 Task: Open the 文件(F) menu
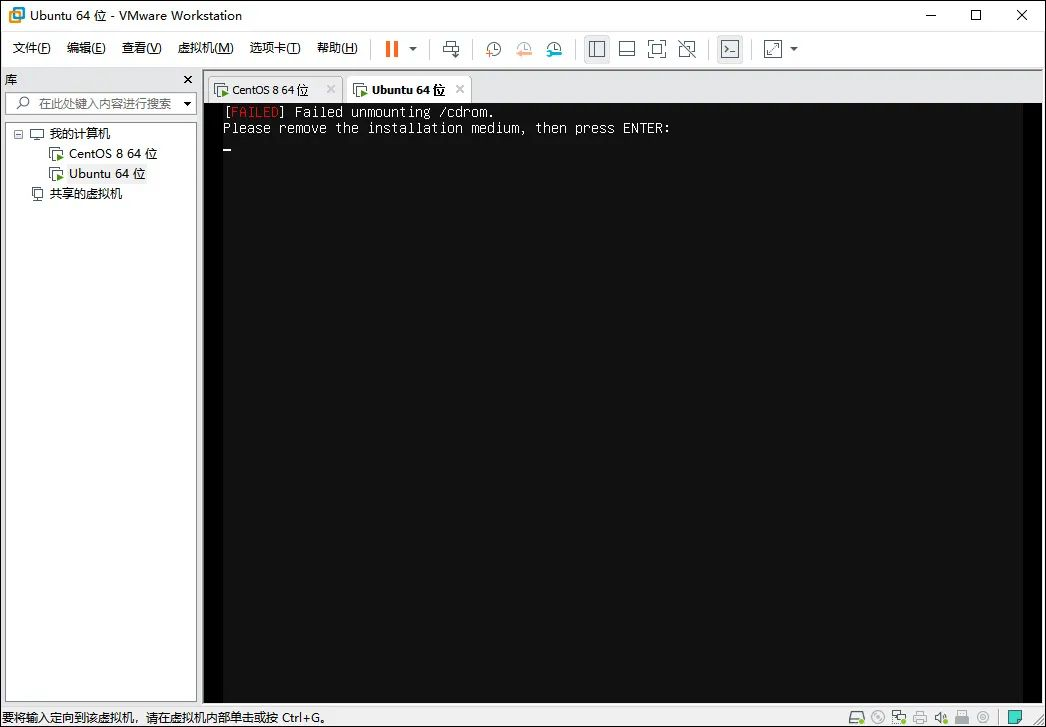coord(32,48)
